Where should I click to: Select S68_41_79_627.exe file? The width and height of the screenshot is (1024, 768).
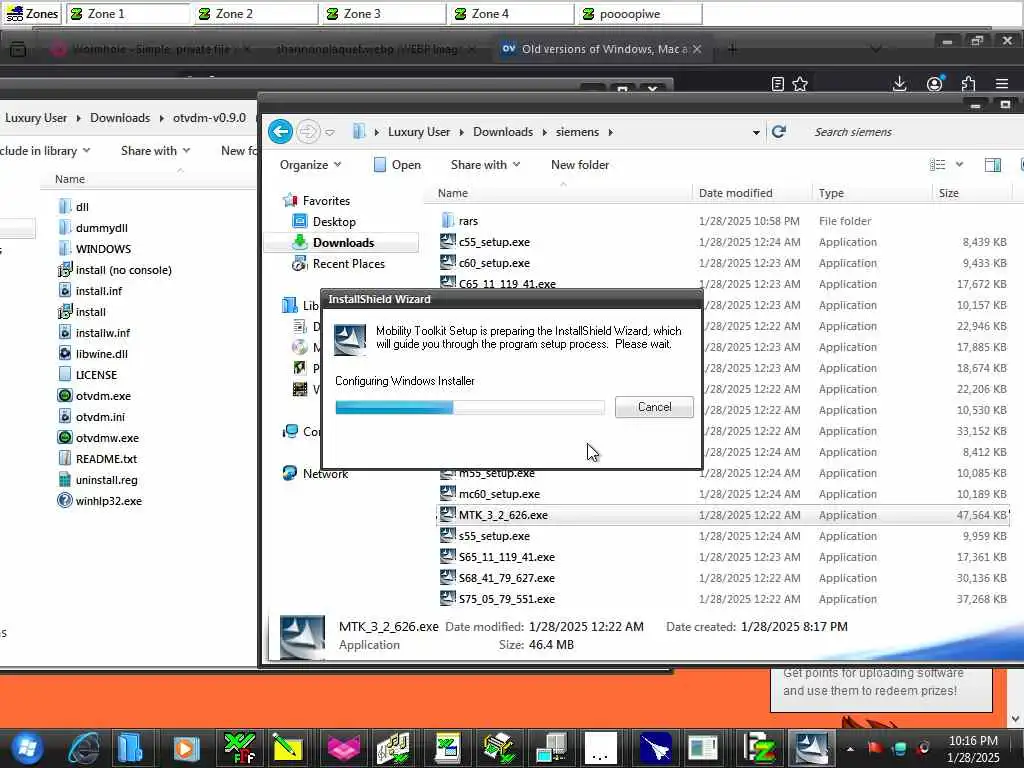coord(506,578)
